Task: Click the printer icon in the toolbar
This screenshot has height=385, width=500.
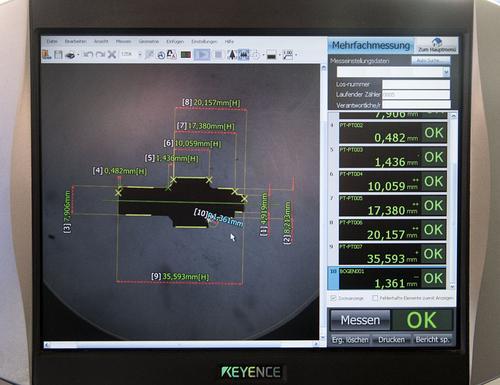Action: (x=70, y=55)
